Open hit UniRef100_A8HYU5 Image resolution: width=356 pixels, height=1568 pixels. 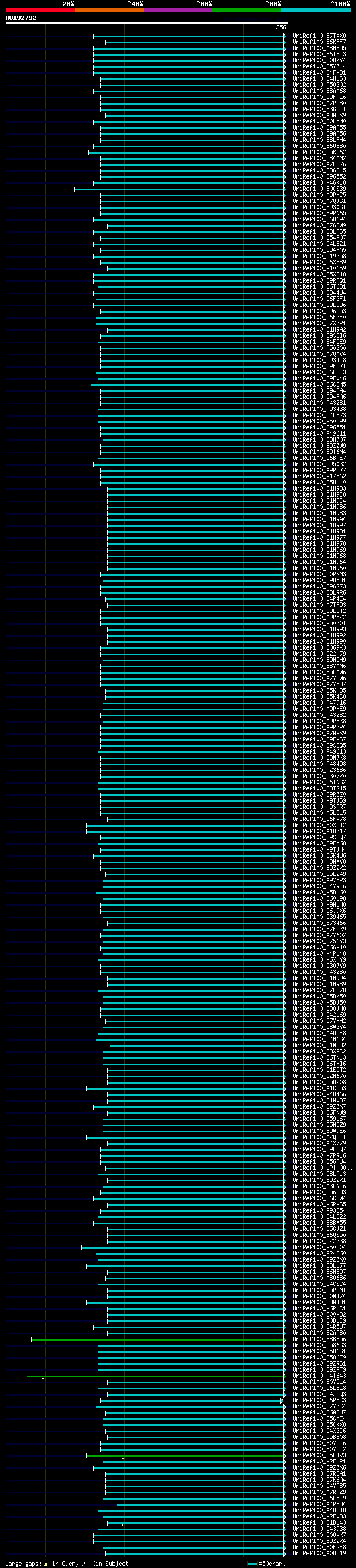319,48
